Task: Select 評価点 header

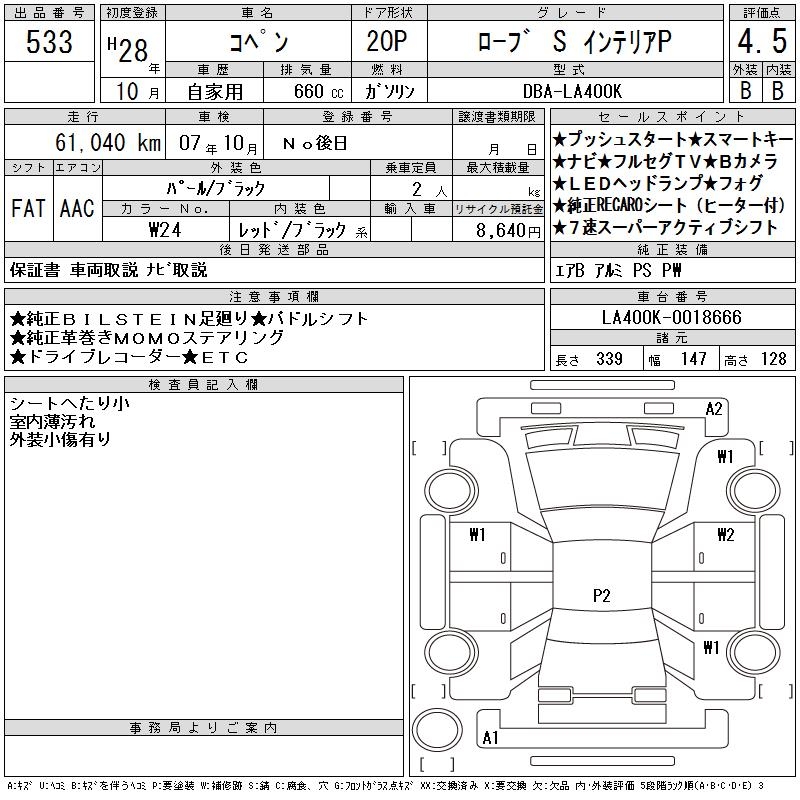Action: 762,13
